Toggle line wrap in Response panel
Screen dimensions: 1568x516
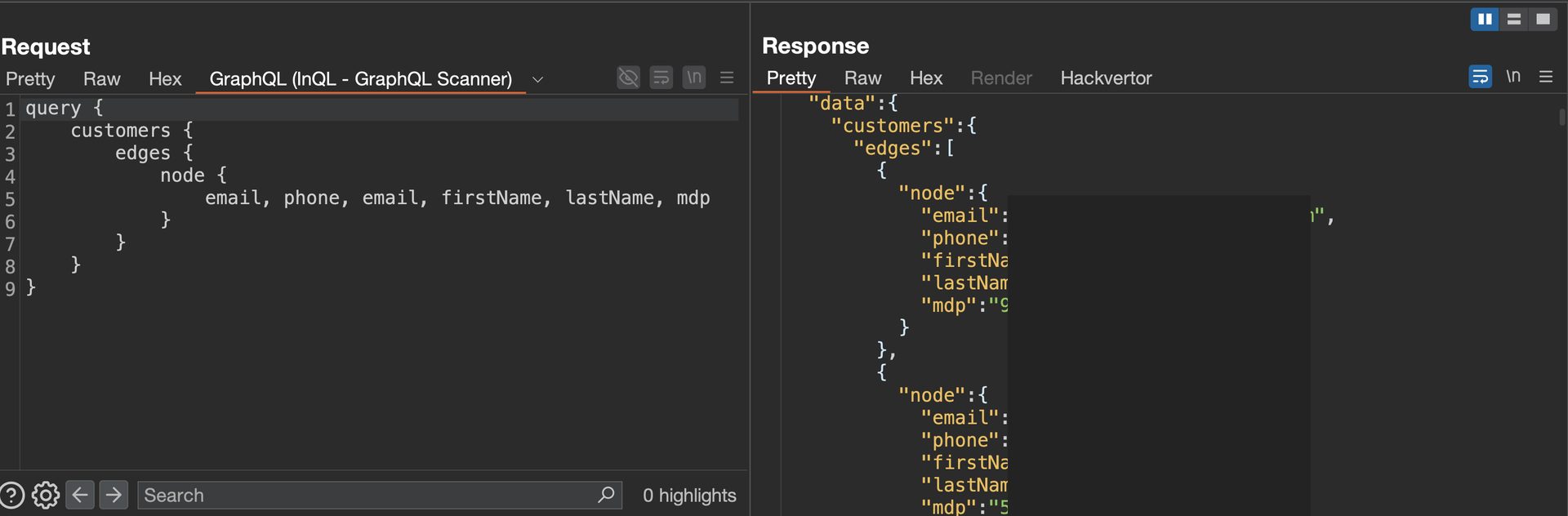[1480, 77]
